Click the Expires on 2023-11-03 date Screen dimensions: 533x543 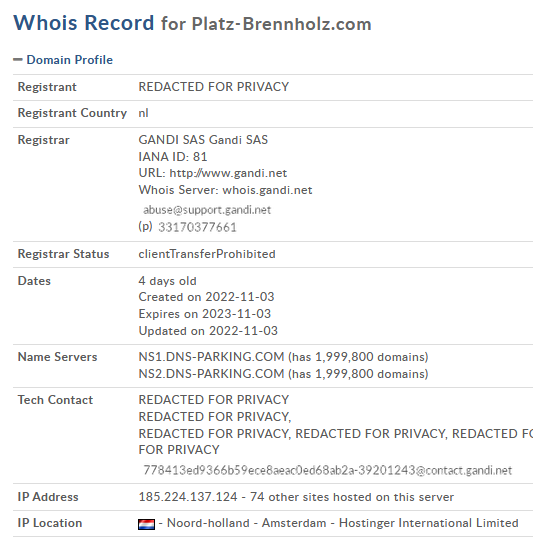click(205, 314)
